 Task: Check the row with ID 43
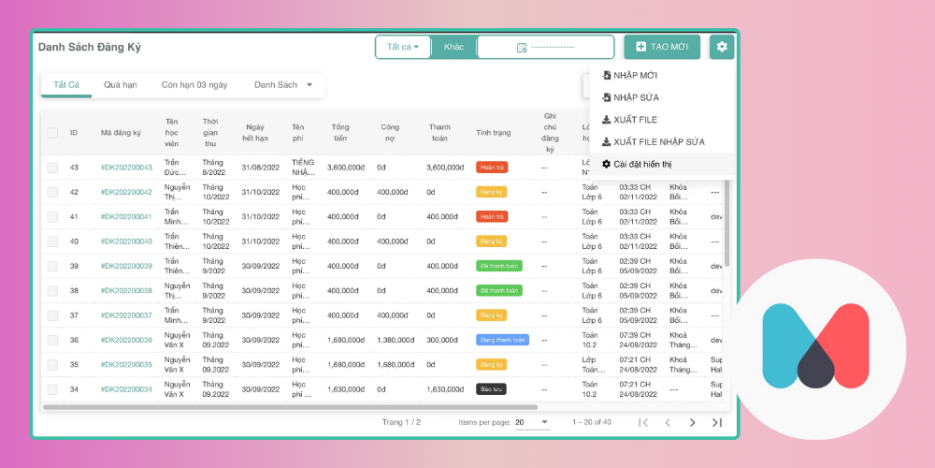(x=52, y=167)
